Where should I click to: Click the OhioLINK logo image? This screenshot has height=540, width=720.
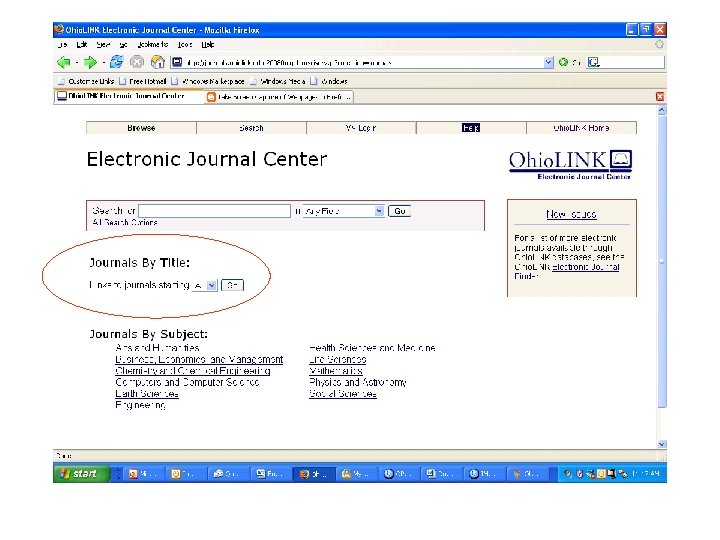click(x=570, y=164)
